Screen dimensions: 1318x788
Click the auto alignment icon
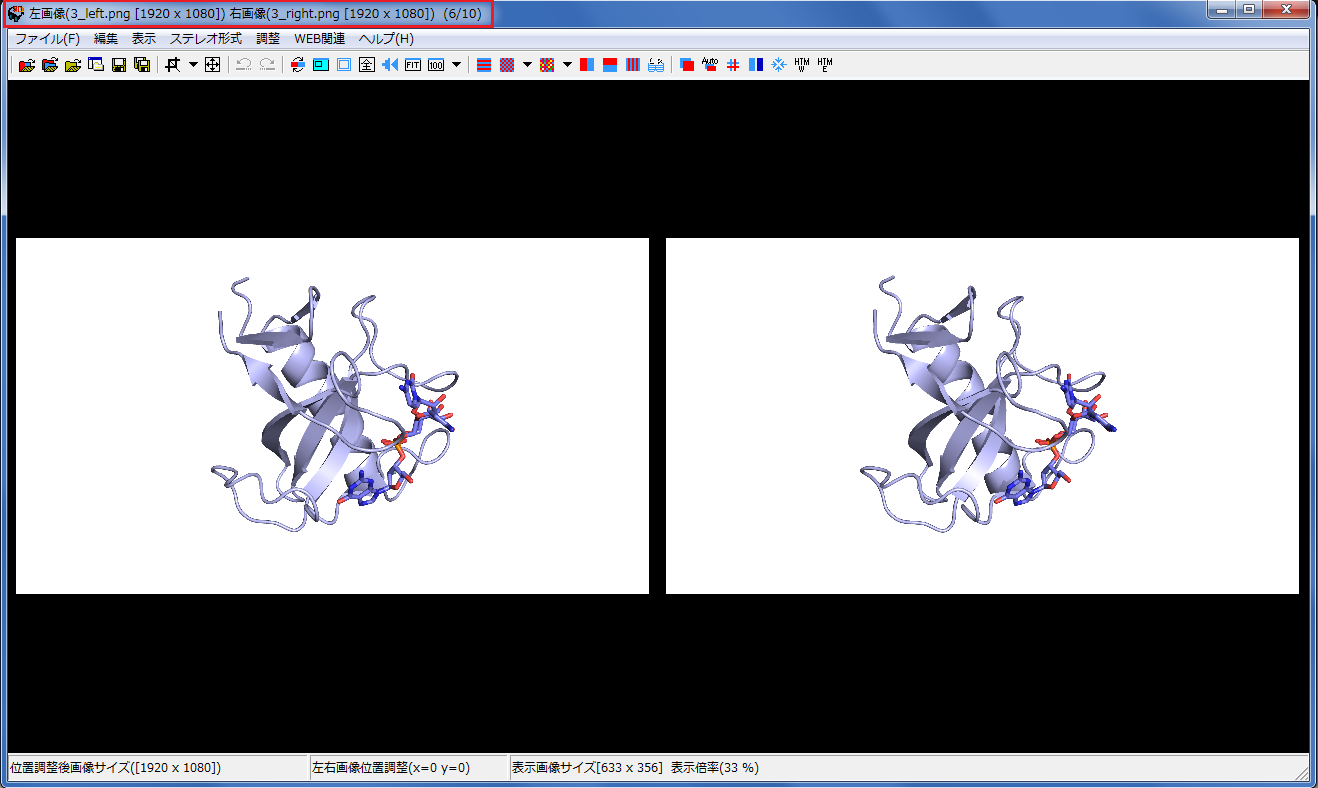pos(710,65)
